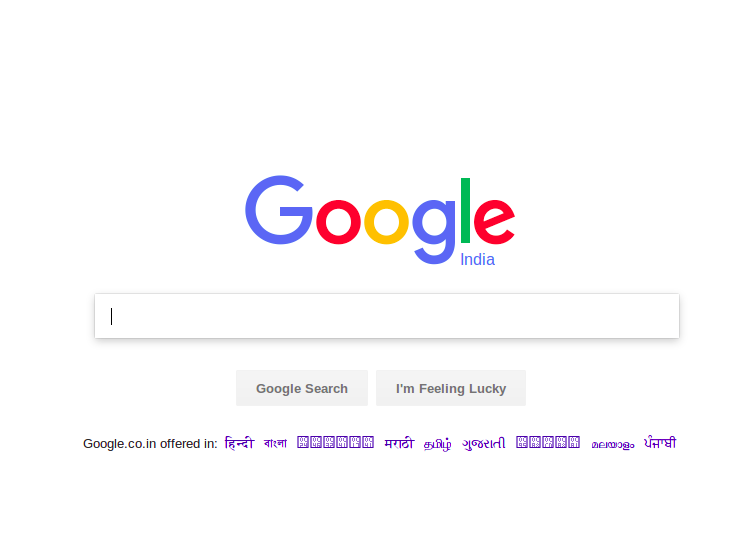Open the boxed-glyph language link after Bangla

(x=335, y=442)
